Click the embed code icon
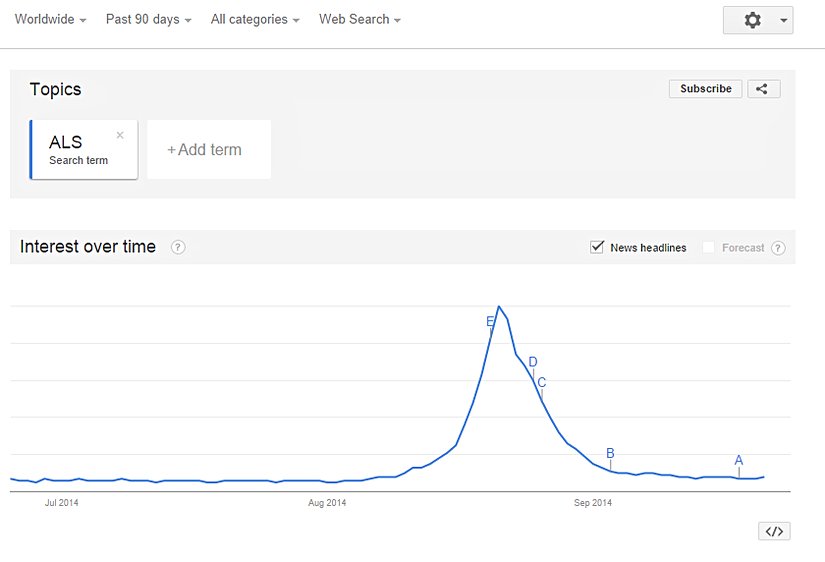 [x=774, y=531]
